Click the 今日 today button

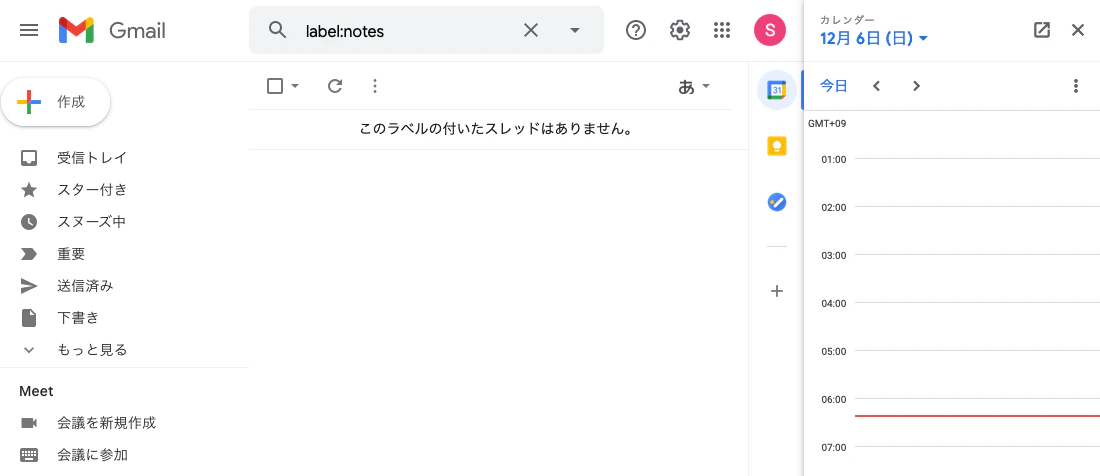click(x=834, y=86)
